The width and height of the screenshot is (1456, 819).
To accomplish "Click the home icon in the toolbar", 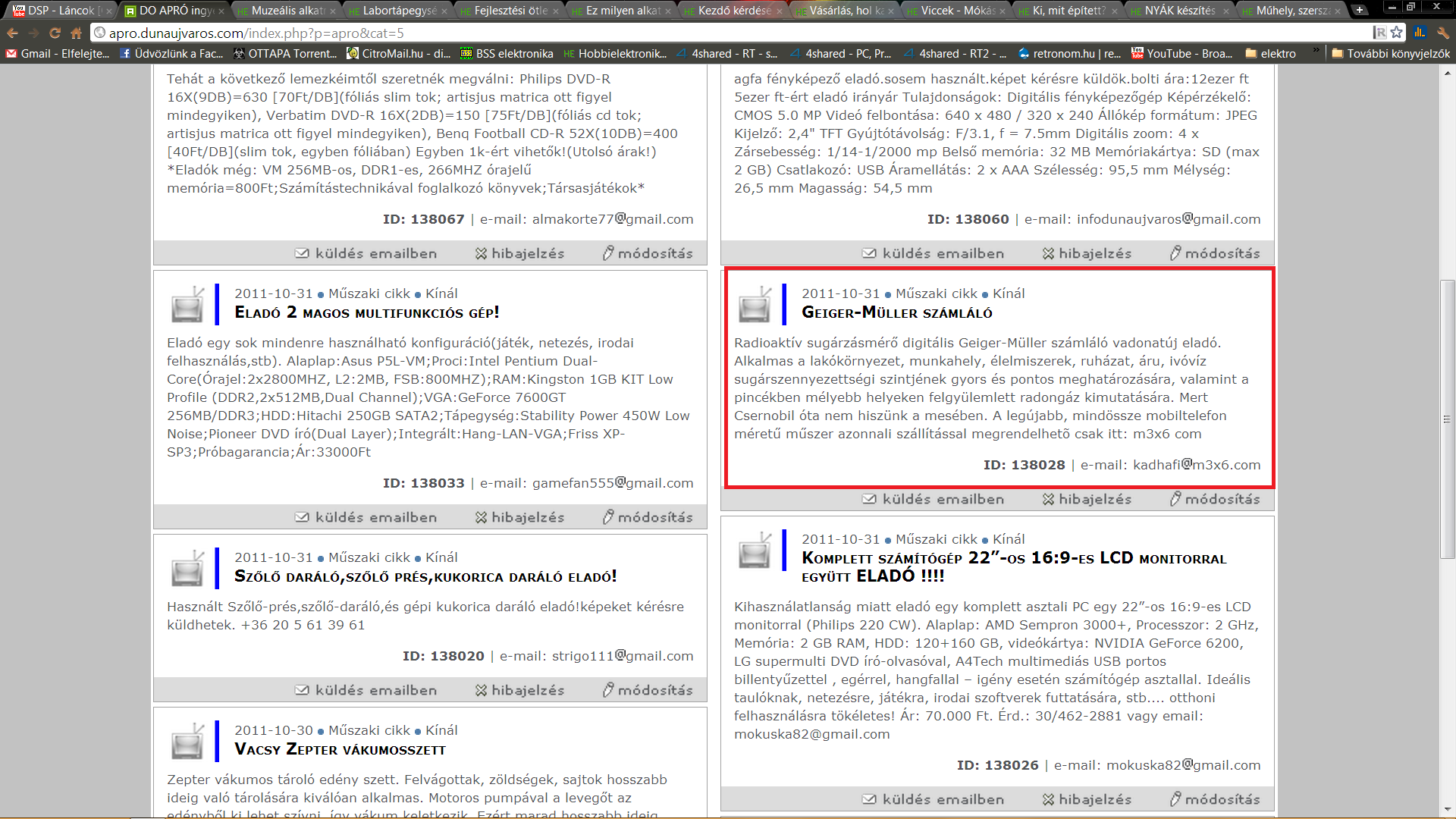I will click(x=76, y=33).
